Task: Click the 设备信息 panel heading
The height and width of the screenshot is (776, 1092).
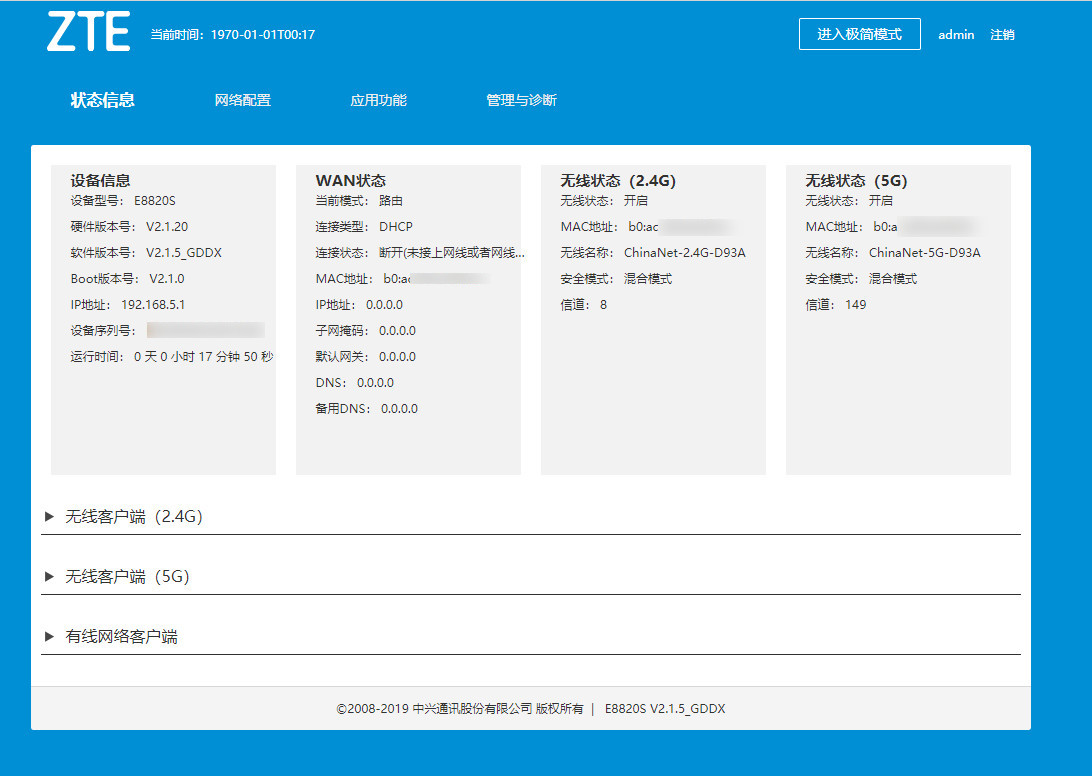Action: (x=100, y=180)
